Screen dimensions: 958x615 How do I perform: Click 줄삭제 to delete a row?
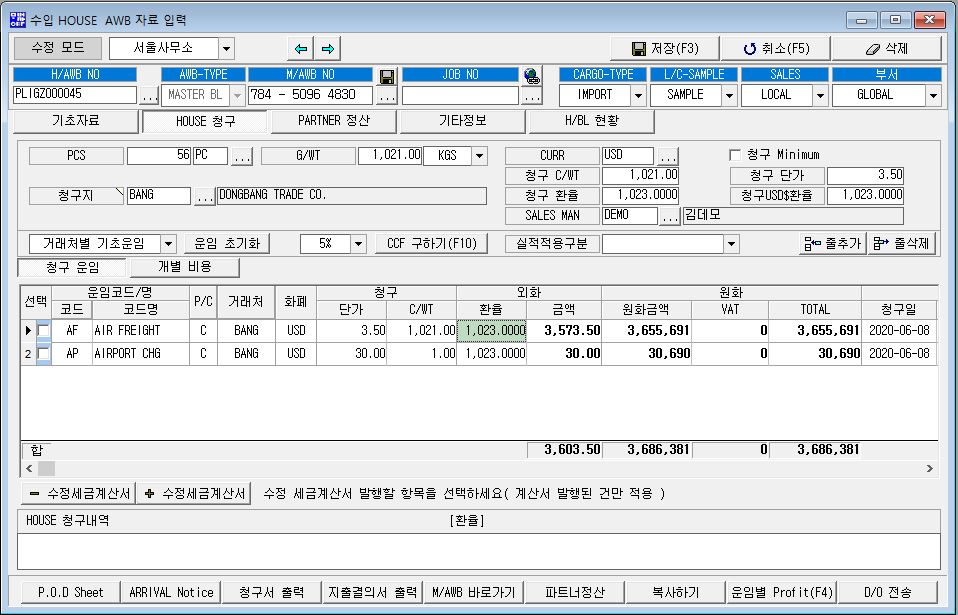[x=902, y=244]
